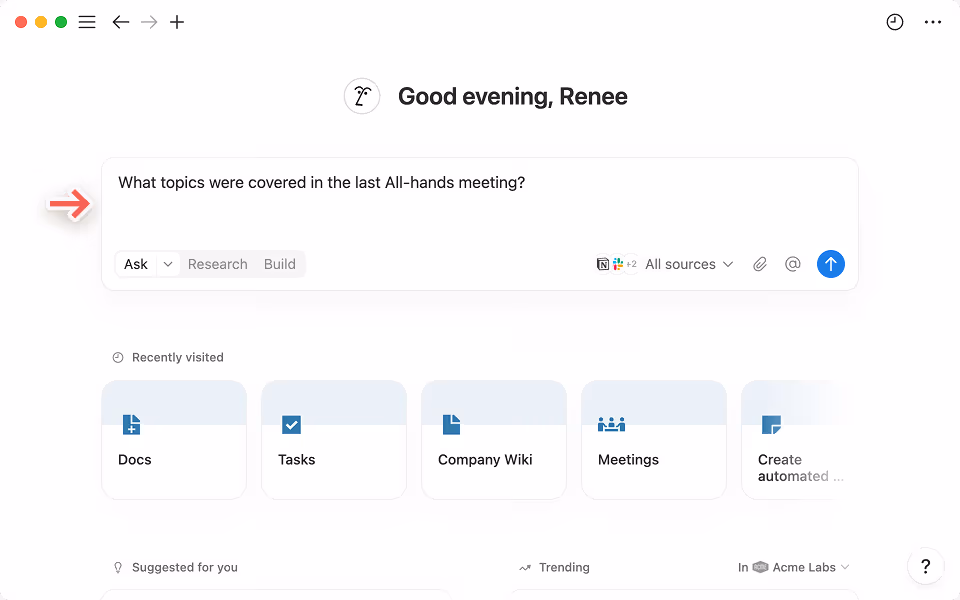Open the history clock icon top right
This screenshot has width=960, height=600.
point(895,21)
